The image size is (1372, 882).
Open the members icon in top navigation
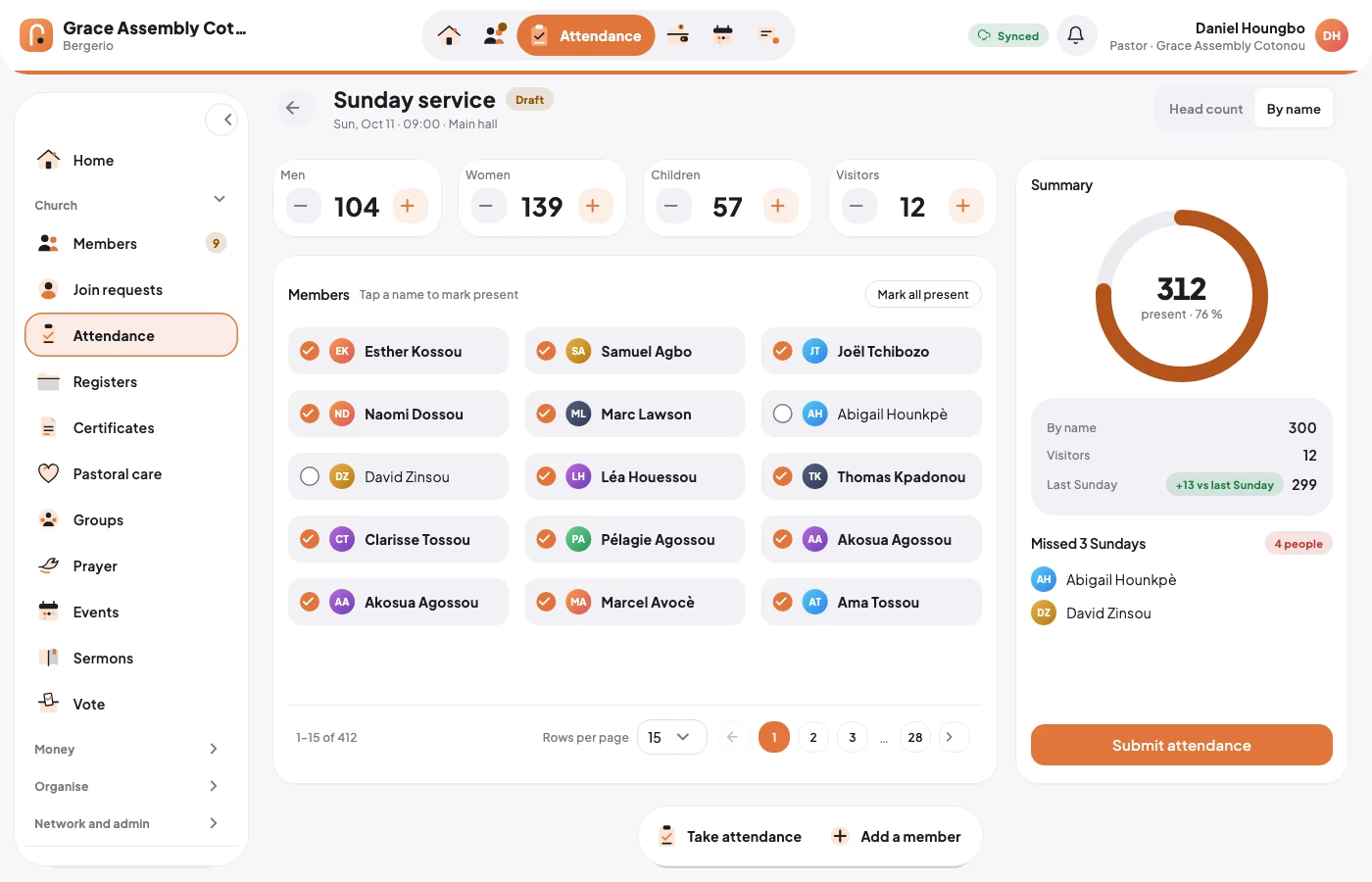coord(495,35)
